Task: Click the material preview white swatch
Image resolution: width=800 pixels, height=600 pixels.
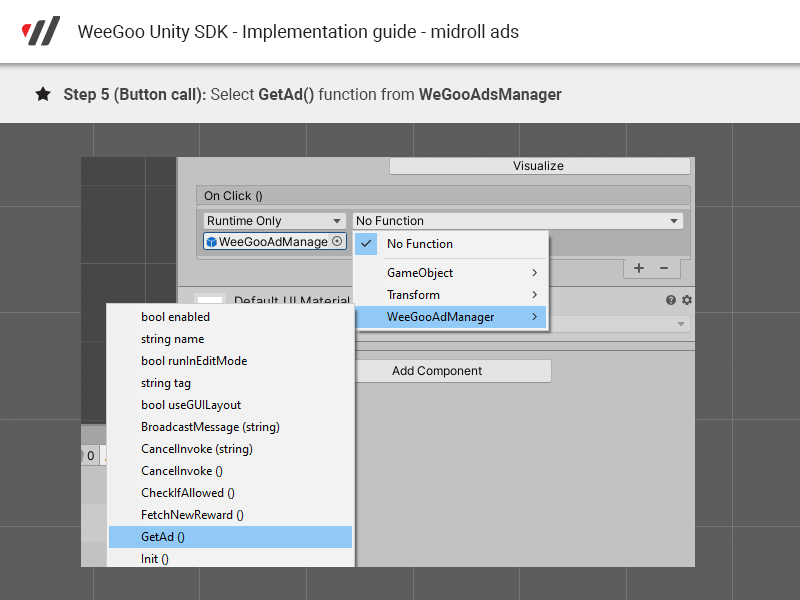Action: [210, 299]
